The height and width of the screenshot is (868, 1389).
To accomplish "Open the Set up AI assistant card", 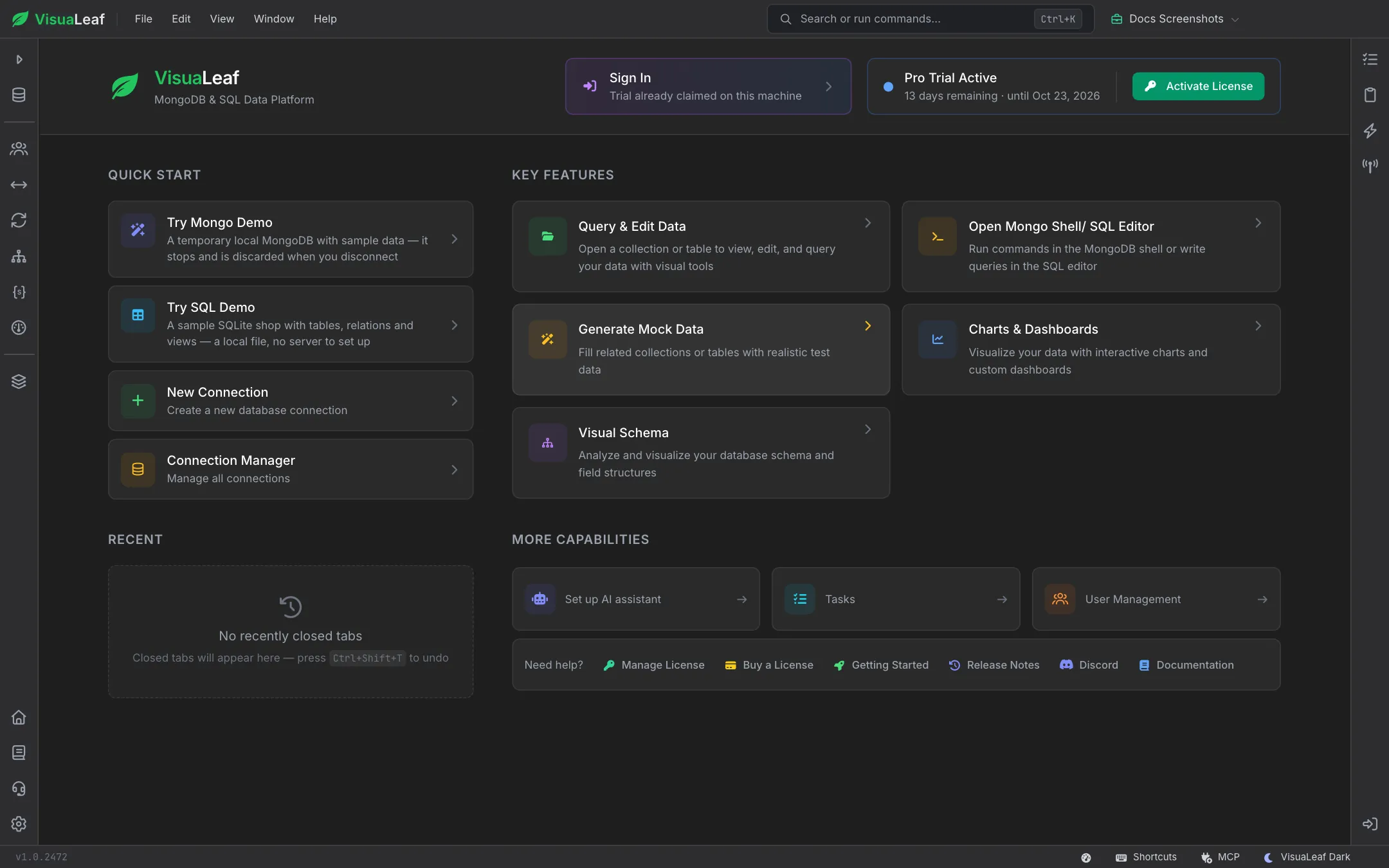I will point(635,599).
